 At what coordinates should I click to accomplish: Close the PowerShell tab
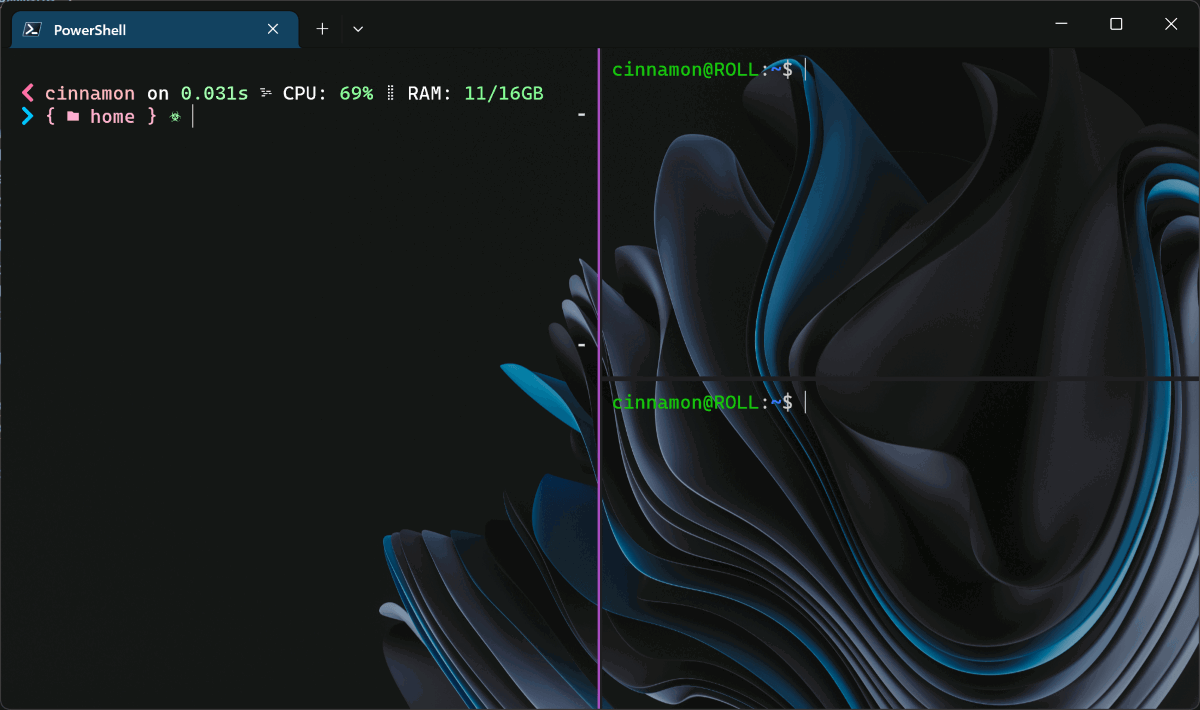(x=273, y=29)
